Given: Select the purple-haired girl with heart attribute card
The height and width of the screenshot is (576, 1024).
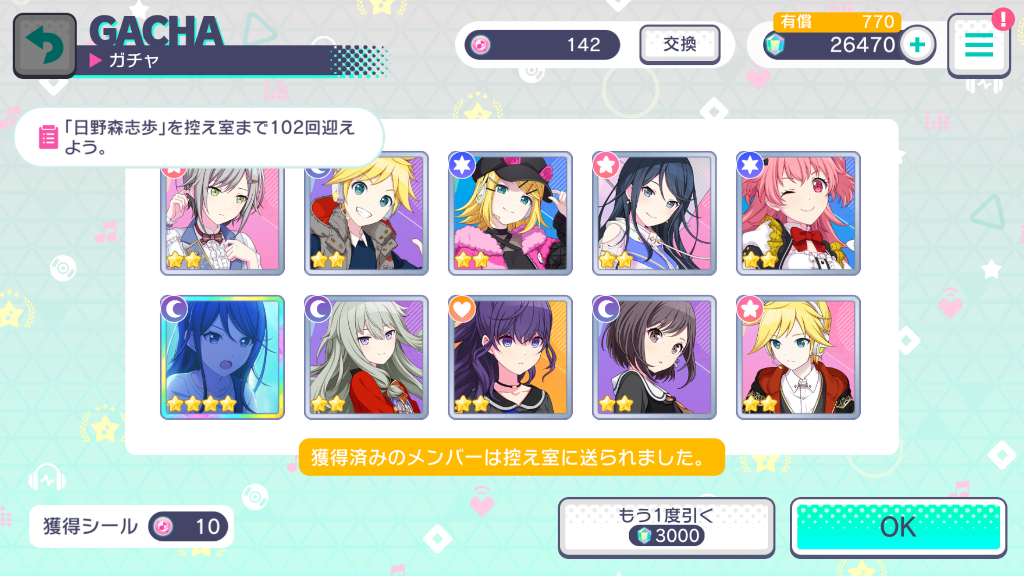Looking at the screenshot, I should tap(510, 357).
